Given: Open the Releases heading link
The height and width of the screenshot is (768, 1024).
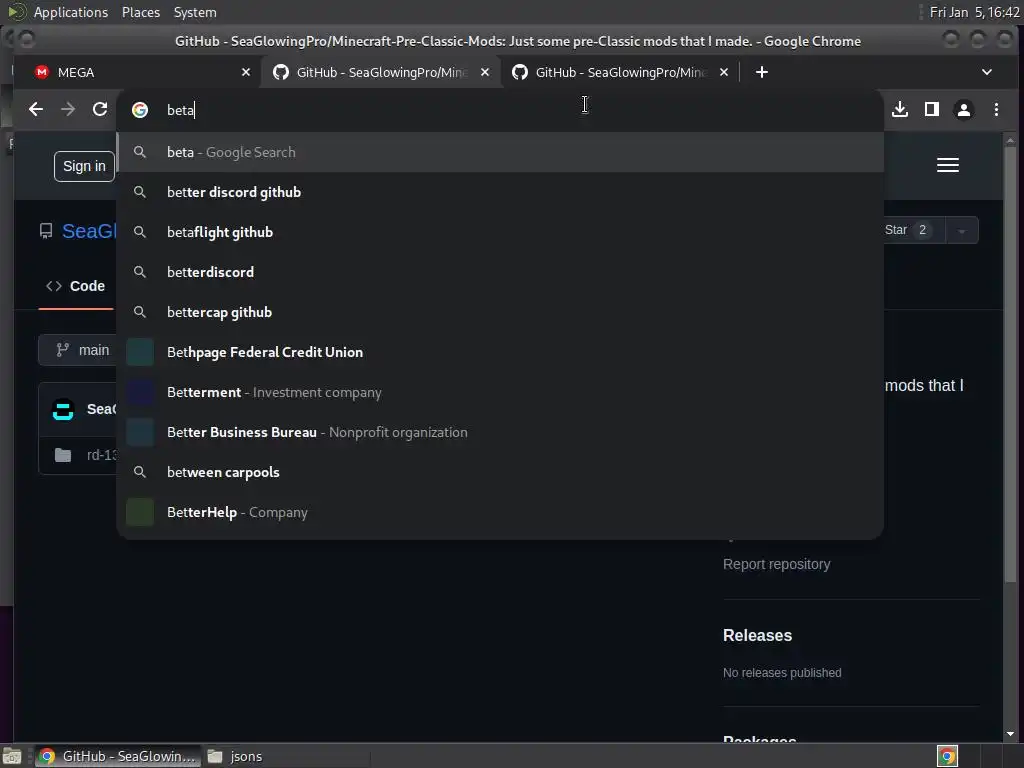Looking at the screenshot, I should (758, 635).
